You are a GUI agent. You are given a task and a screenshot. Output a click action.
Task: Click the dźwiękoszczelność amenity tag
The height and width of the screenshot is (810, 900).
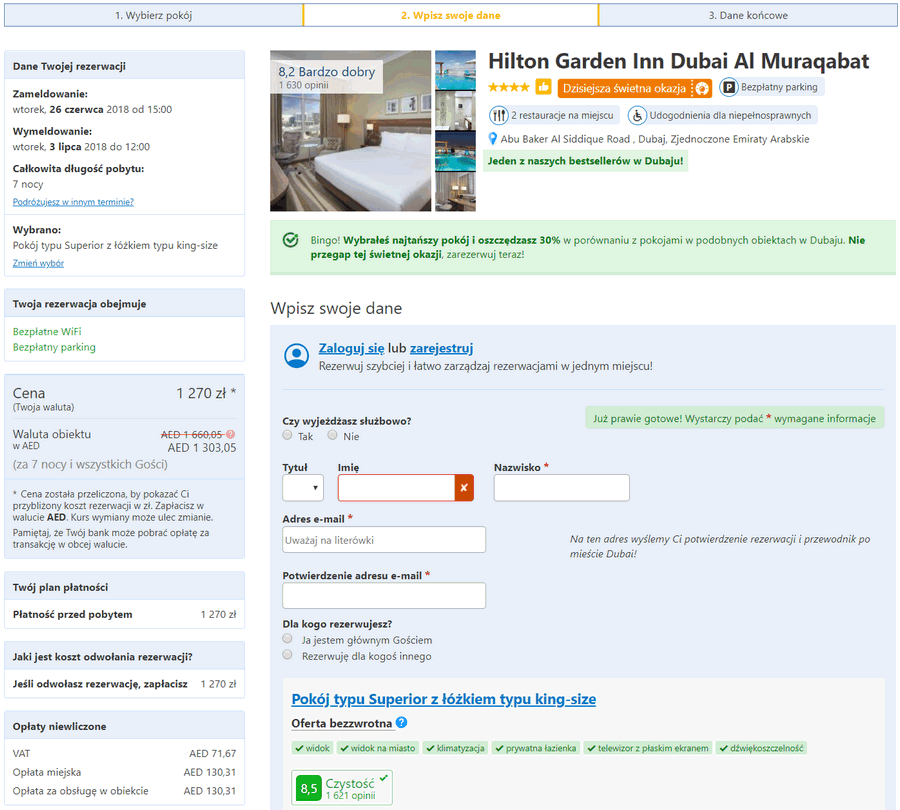point(761,748)
